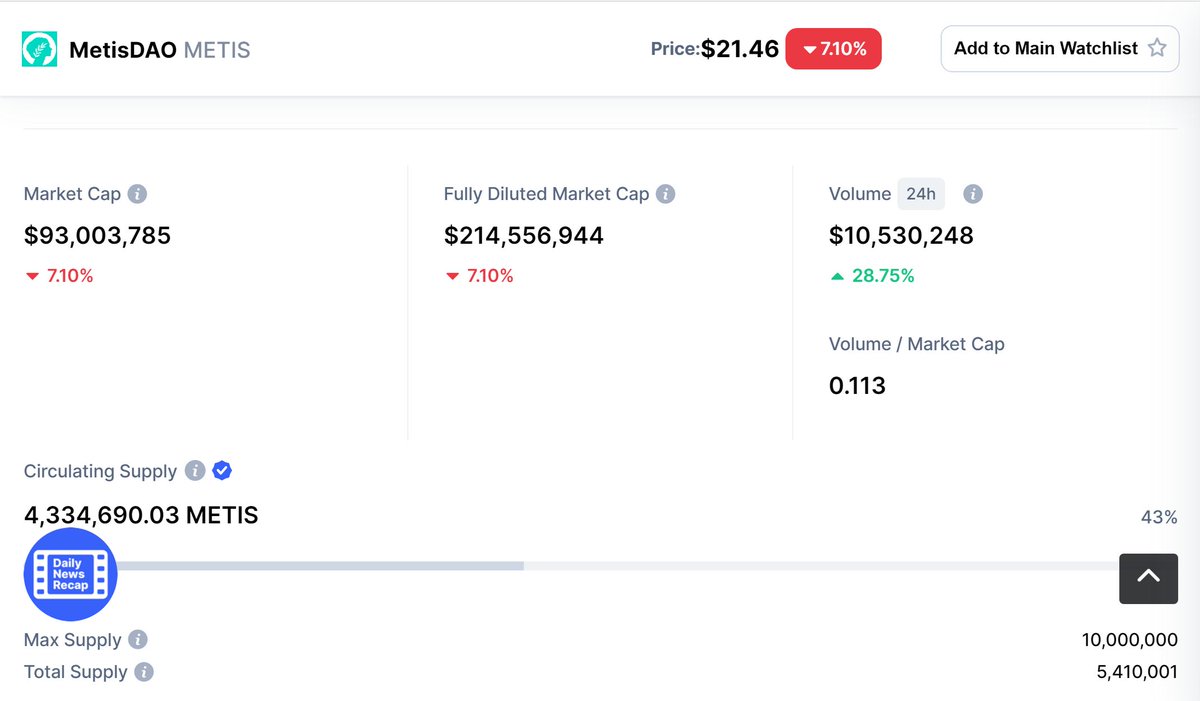
Task: Click the star icon in the watchlist button
Action: click(1157, 48)
